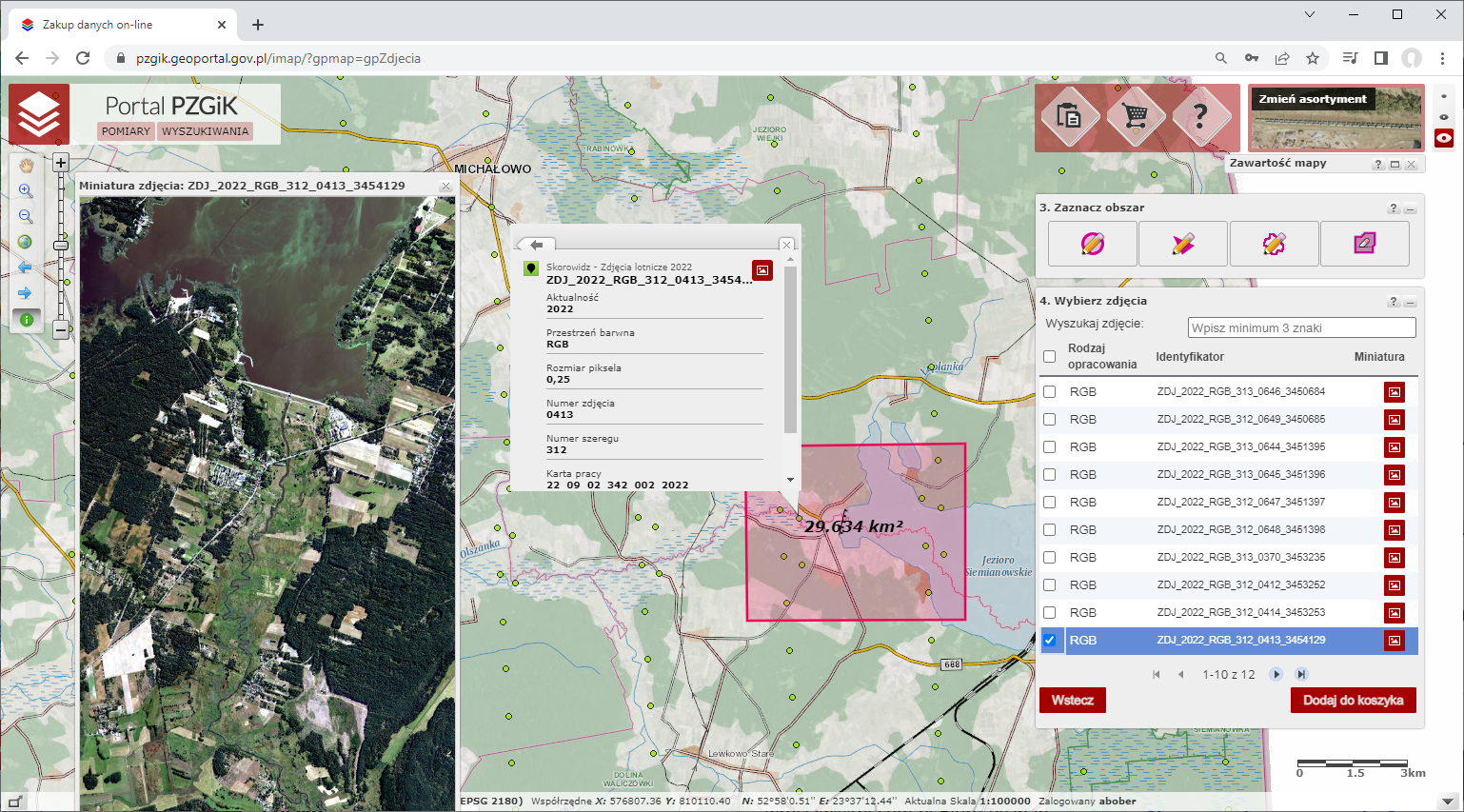Select the pan hand tool
The image size is (1464, 812).
(x=26, y=166)
